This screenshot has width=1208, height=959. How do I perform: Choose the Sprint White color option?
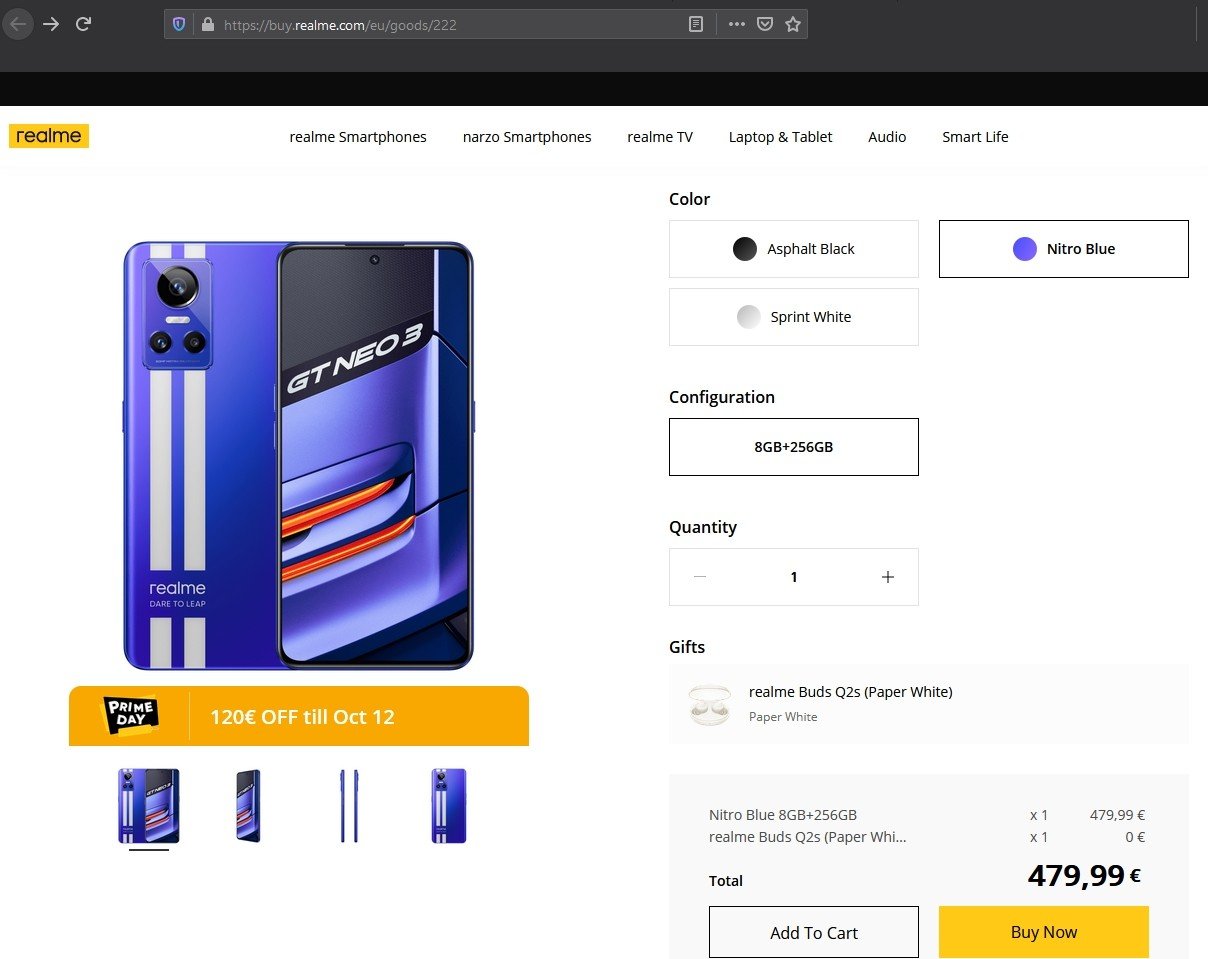click(x=794, y=317)
